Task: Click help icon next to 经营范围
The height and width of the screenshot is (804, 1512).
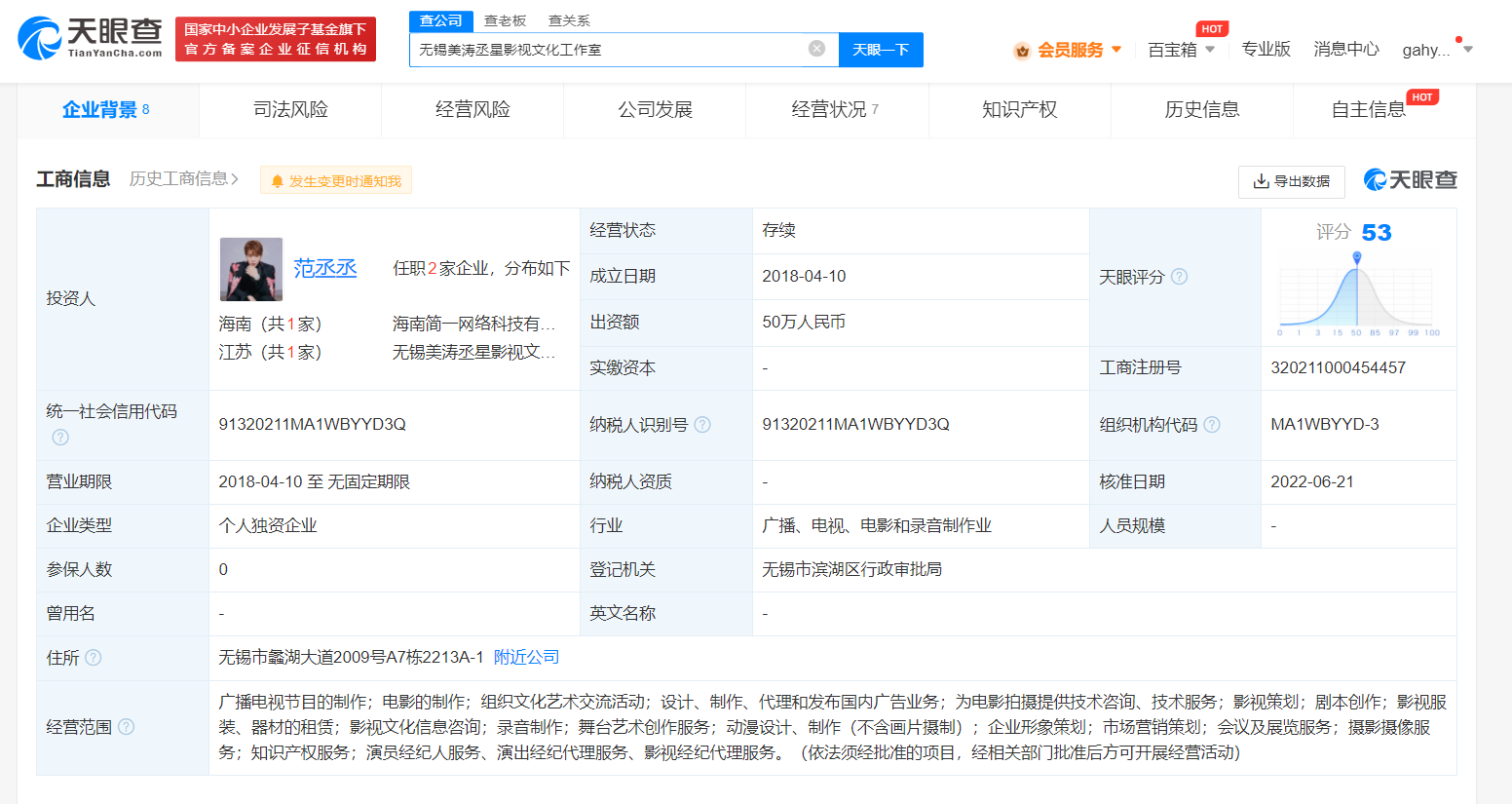Action: click(x=126, y=727)
